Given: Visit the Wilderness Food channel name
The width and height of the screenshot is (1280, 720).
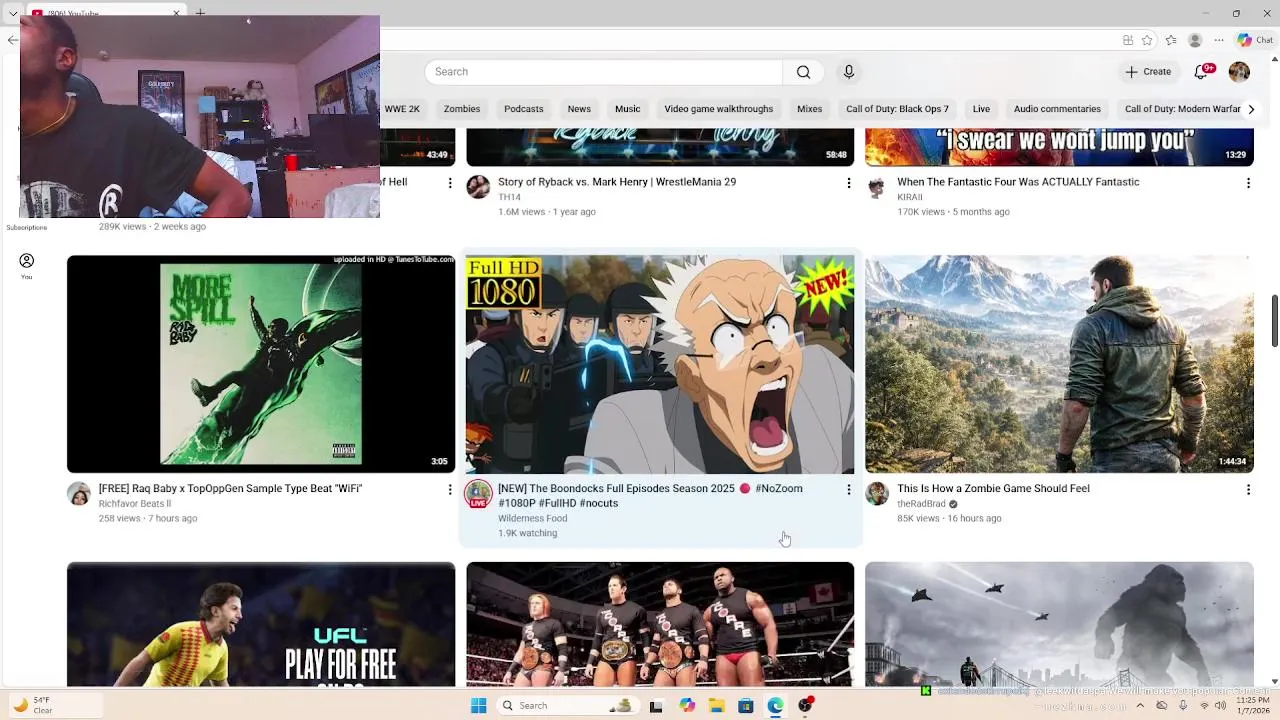Looking at the screenshot, I should pos(532,518).
